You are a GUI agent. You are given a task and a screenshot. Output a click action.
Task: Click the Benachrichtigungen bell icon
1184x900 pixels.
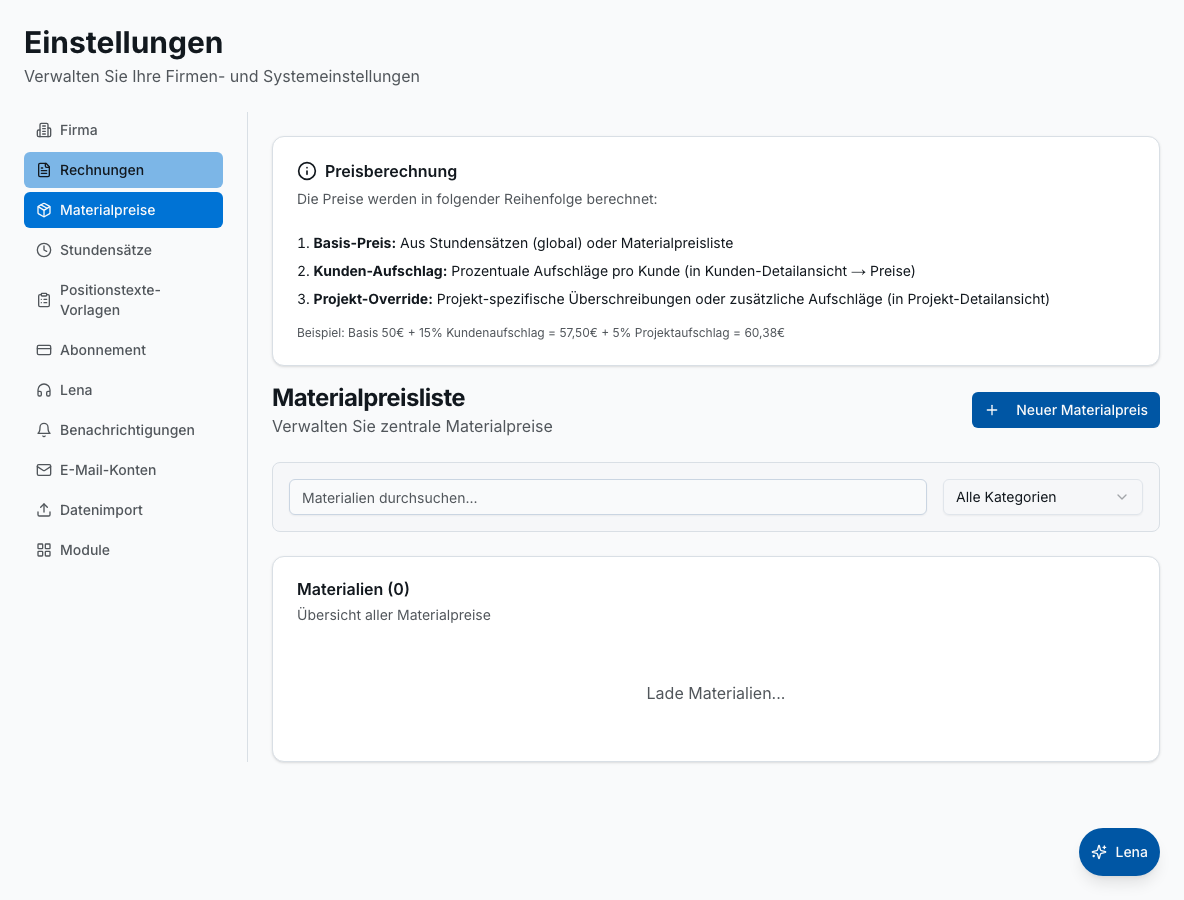click(x=44, y=430)
